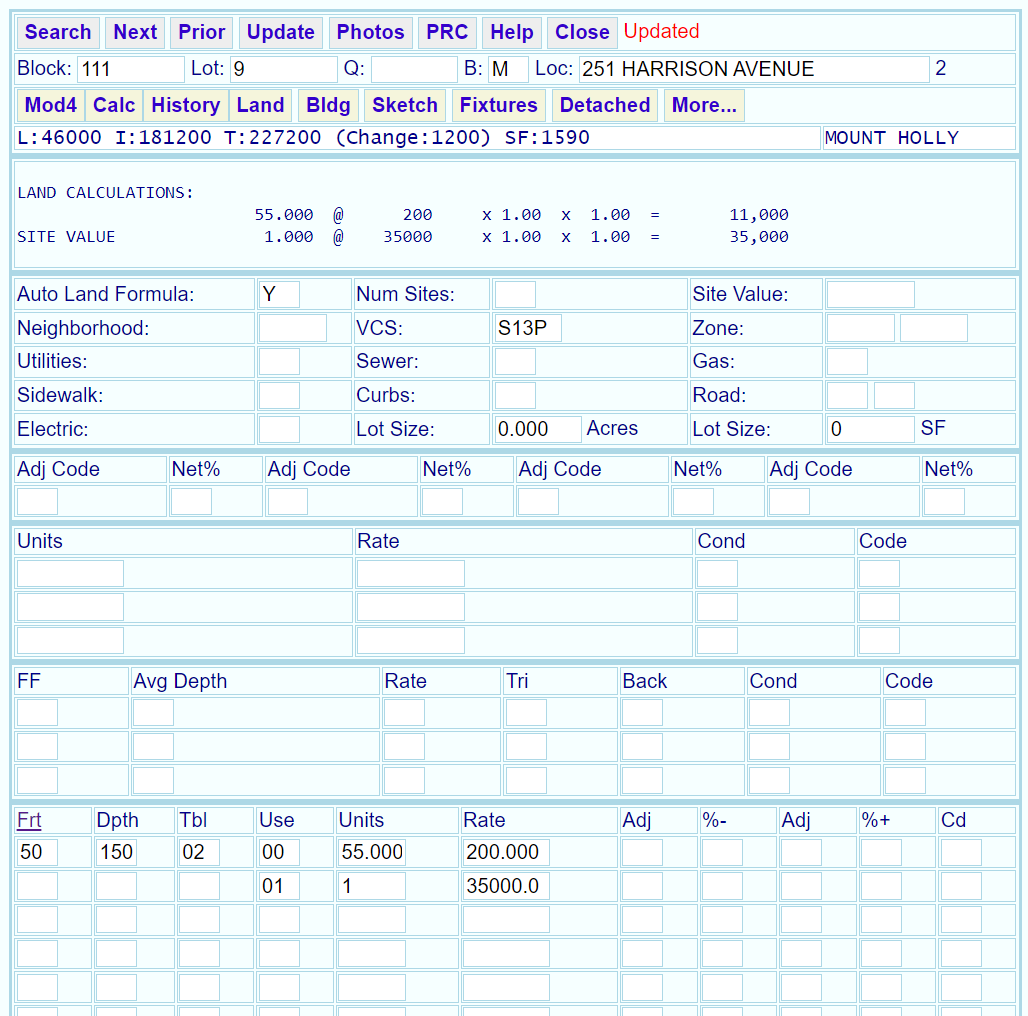Viewport: 1028px width, 1016px height.
Task: Focus the Q qualifier input field
Action: 414,69
